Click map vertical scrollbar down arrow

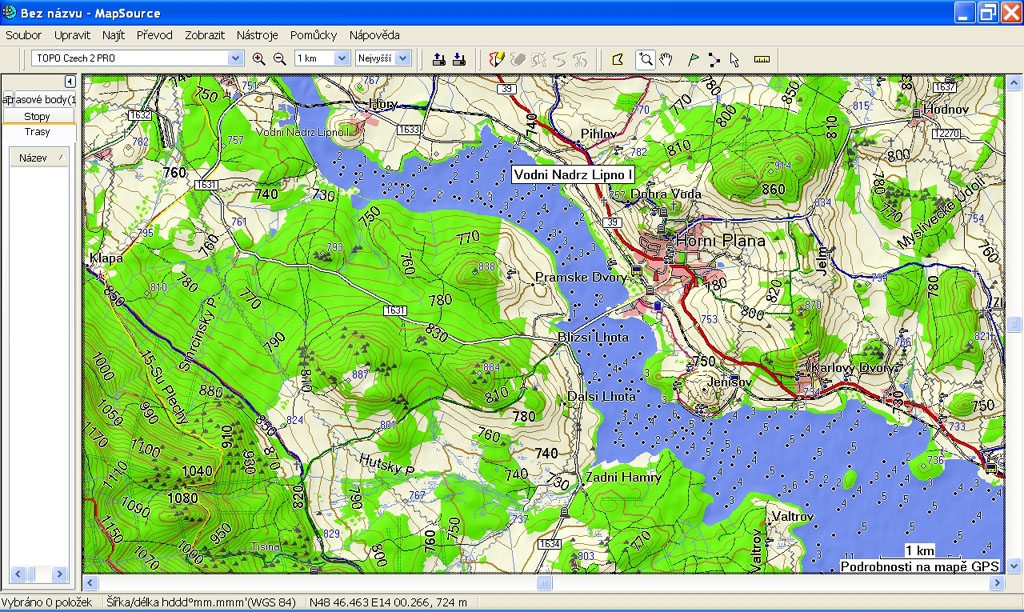[1014, 566]
